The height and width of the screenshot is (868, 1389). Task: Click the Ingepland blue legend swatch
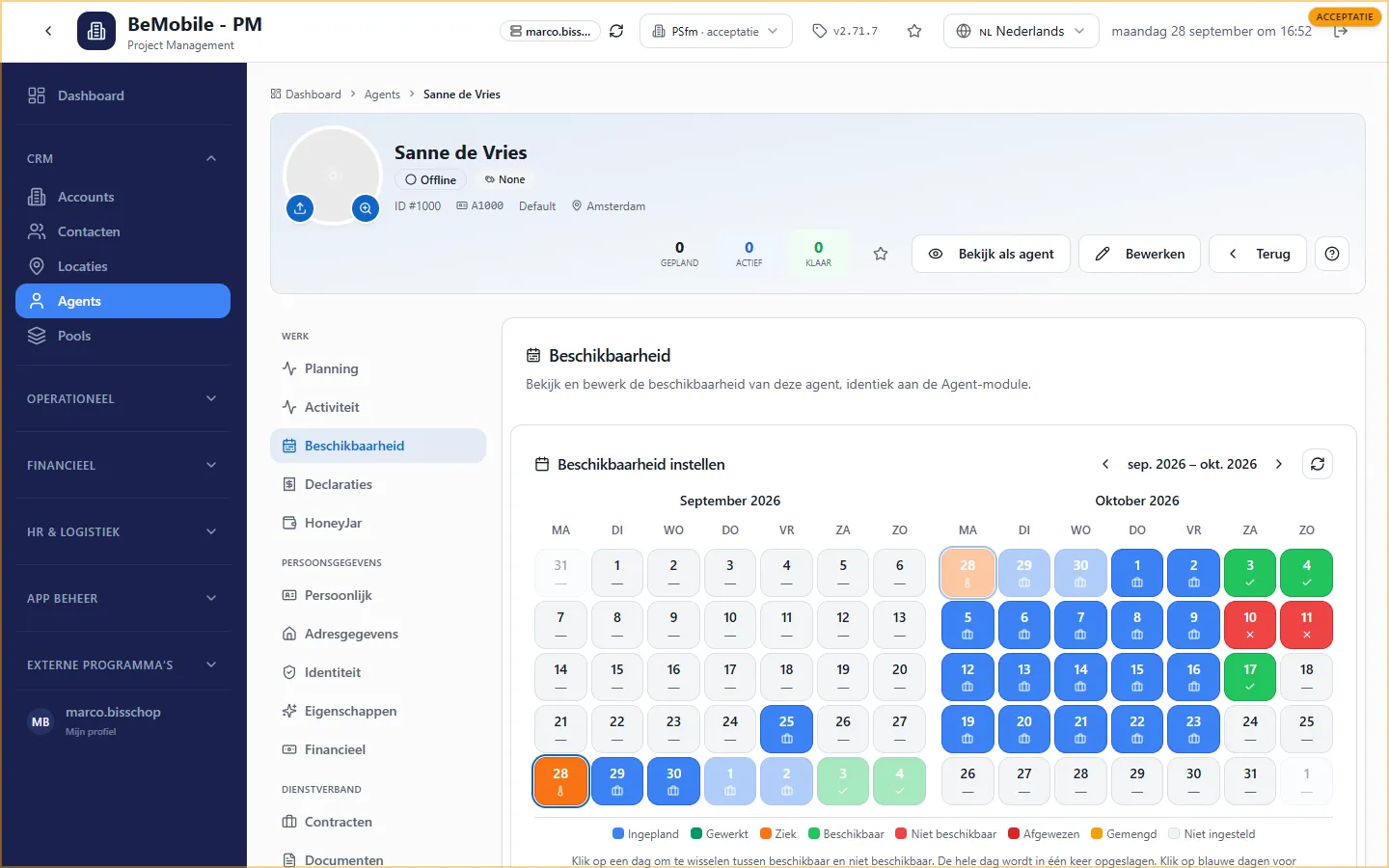pos(618,834)
